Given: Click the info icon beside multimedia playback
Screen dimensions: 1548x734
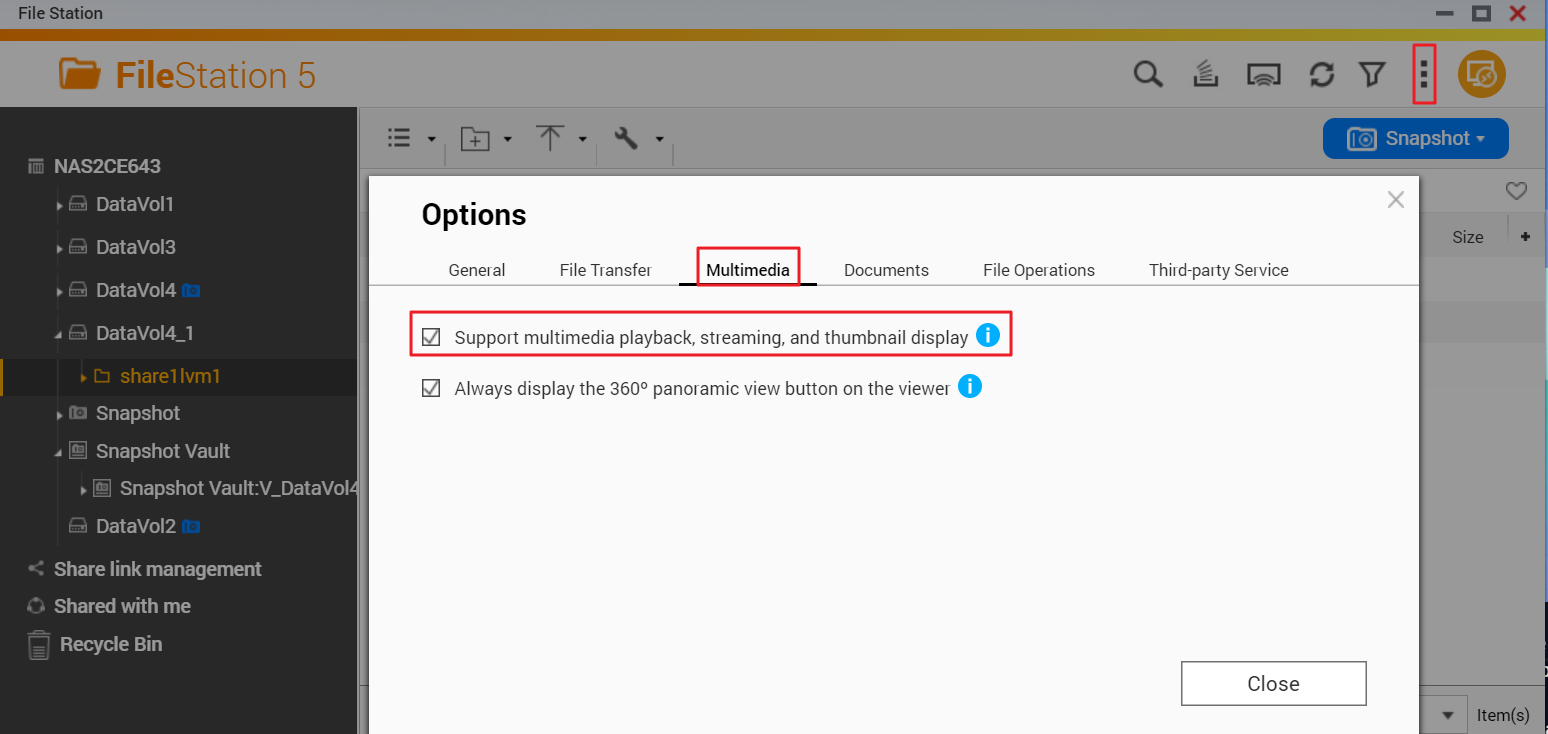Looking at the screenshot, I should [987, 336].
